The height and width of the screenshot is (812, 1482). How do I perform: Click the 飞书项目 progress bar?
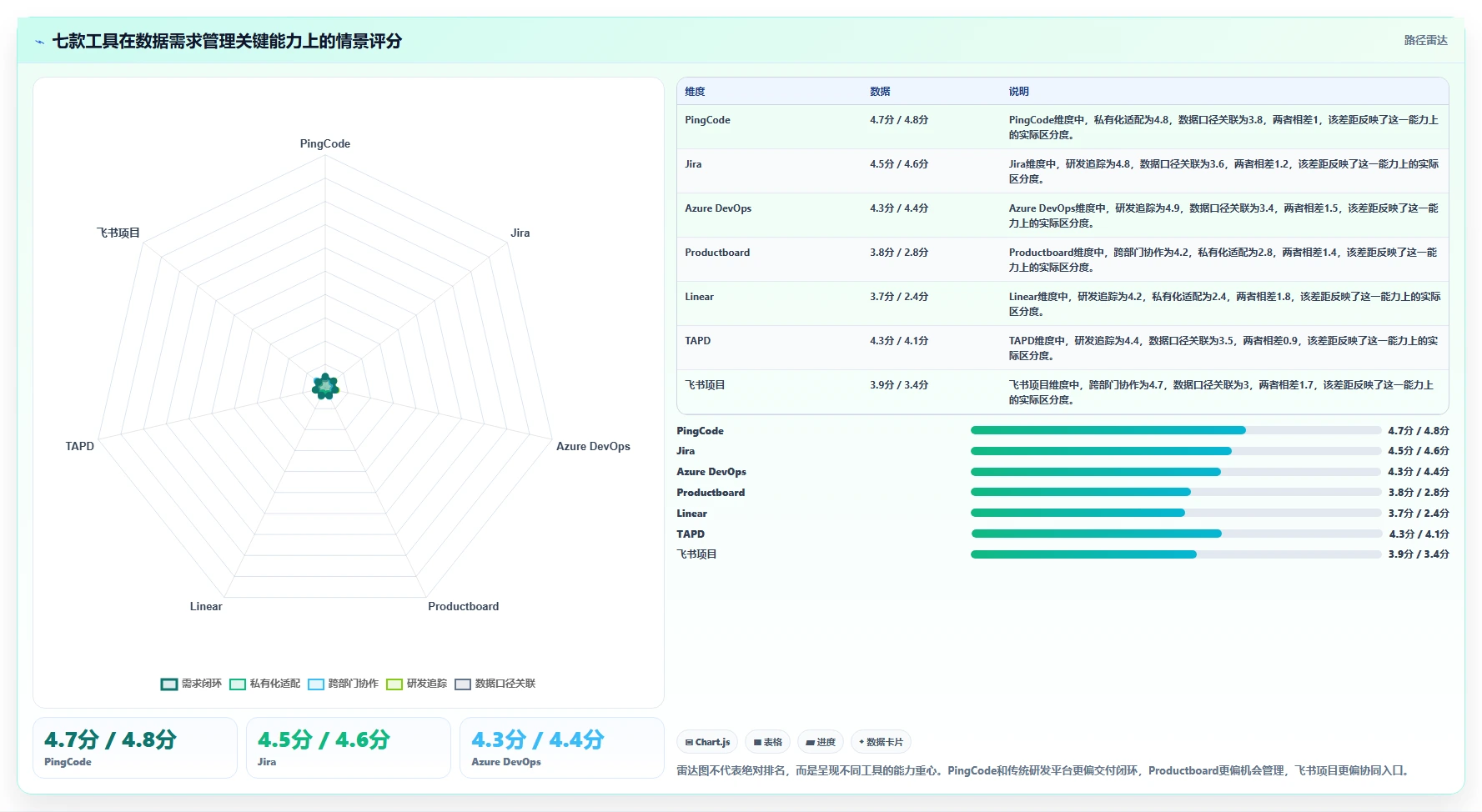pyautogui.click(x=1176, y=554)
